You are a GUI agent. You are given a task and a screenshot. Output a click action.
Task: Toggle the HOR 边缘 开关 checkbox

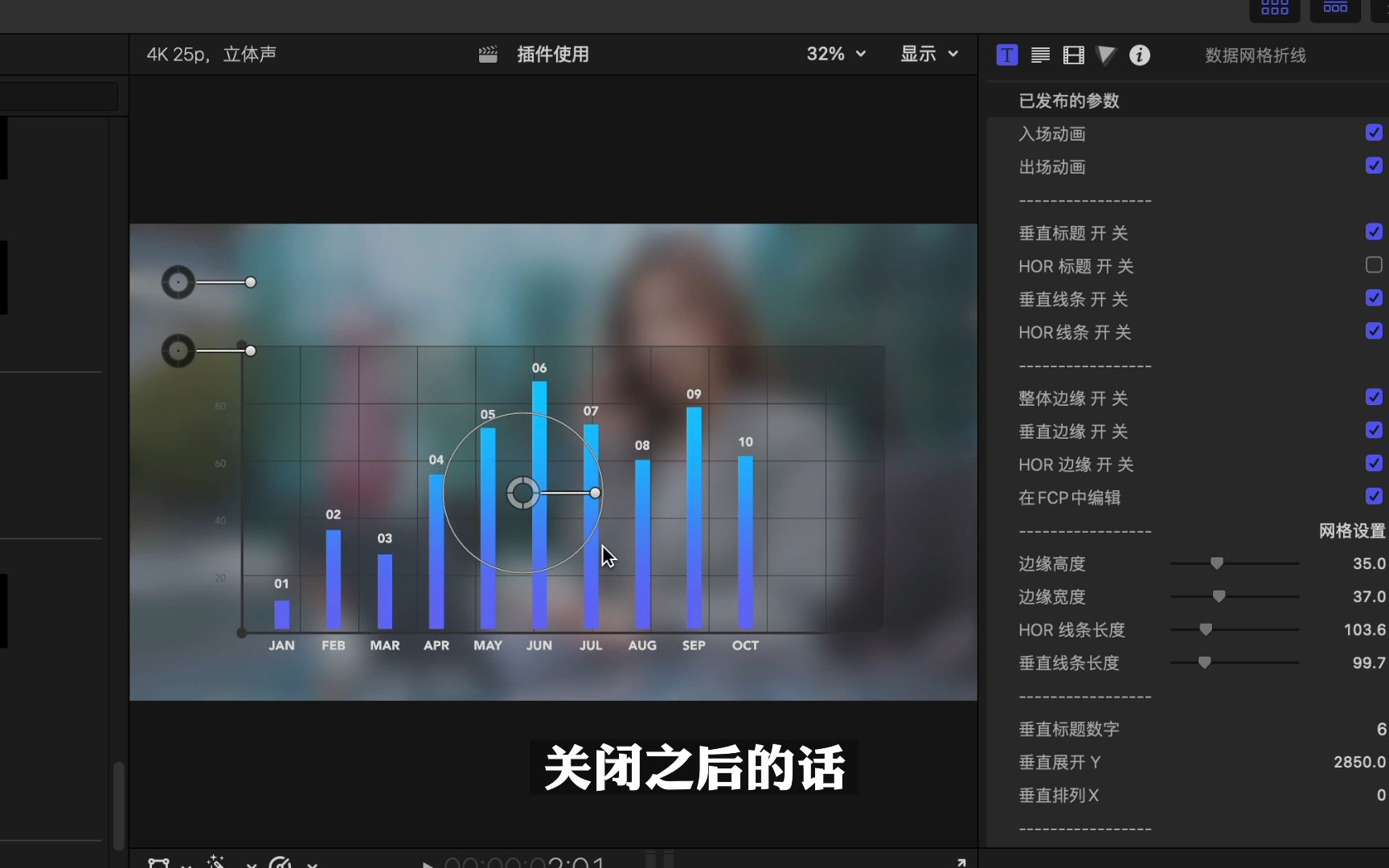pyautogui.click(x=1374, y=463)
